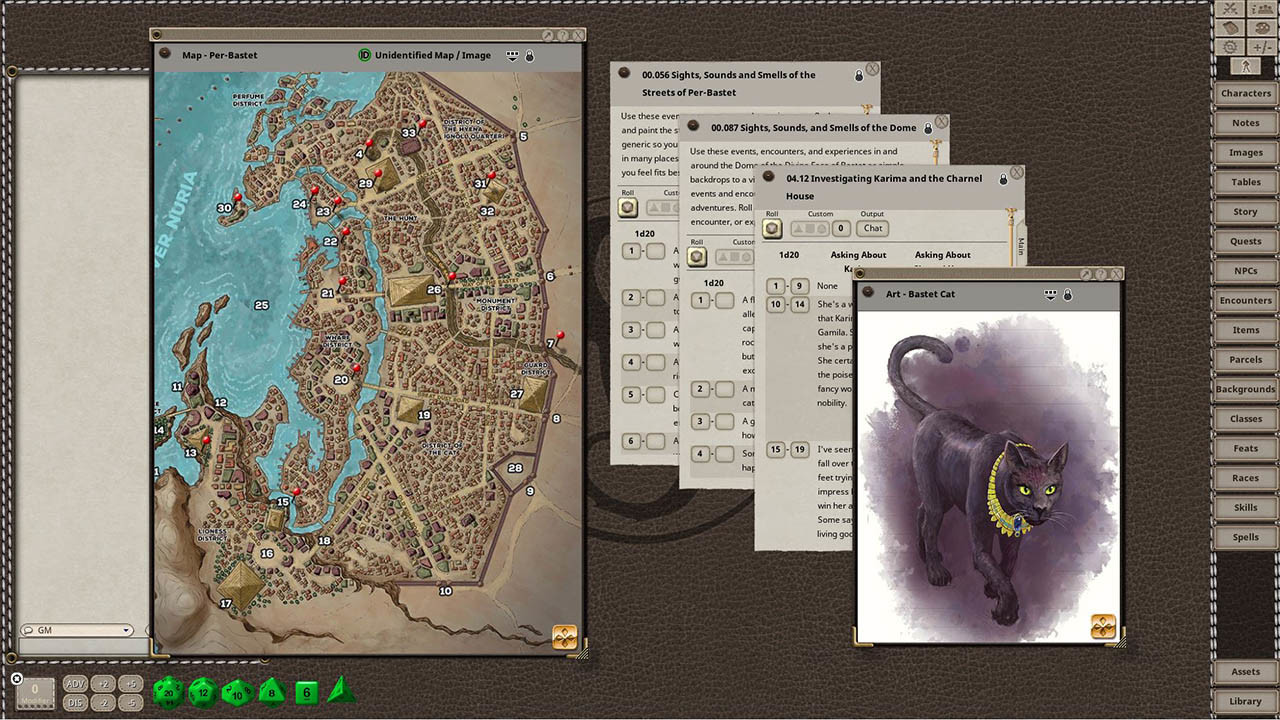Screen dimensions: 1280x720
Task: Click the up-arrow icon in the top-right toolbar
Action: pyautogui.click(x=1246, y=67)
